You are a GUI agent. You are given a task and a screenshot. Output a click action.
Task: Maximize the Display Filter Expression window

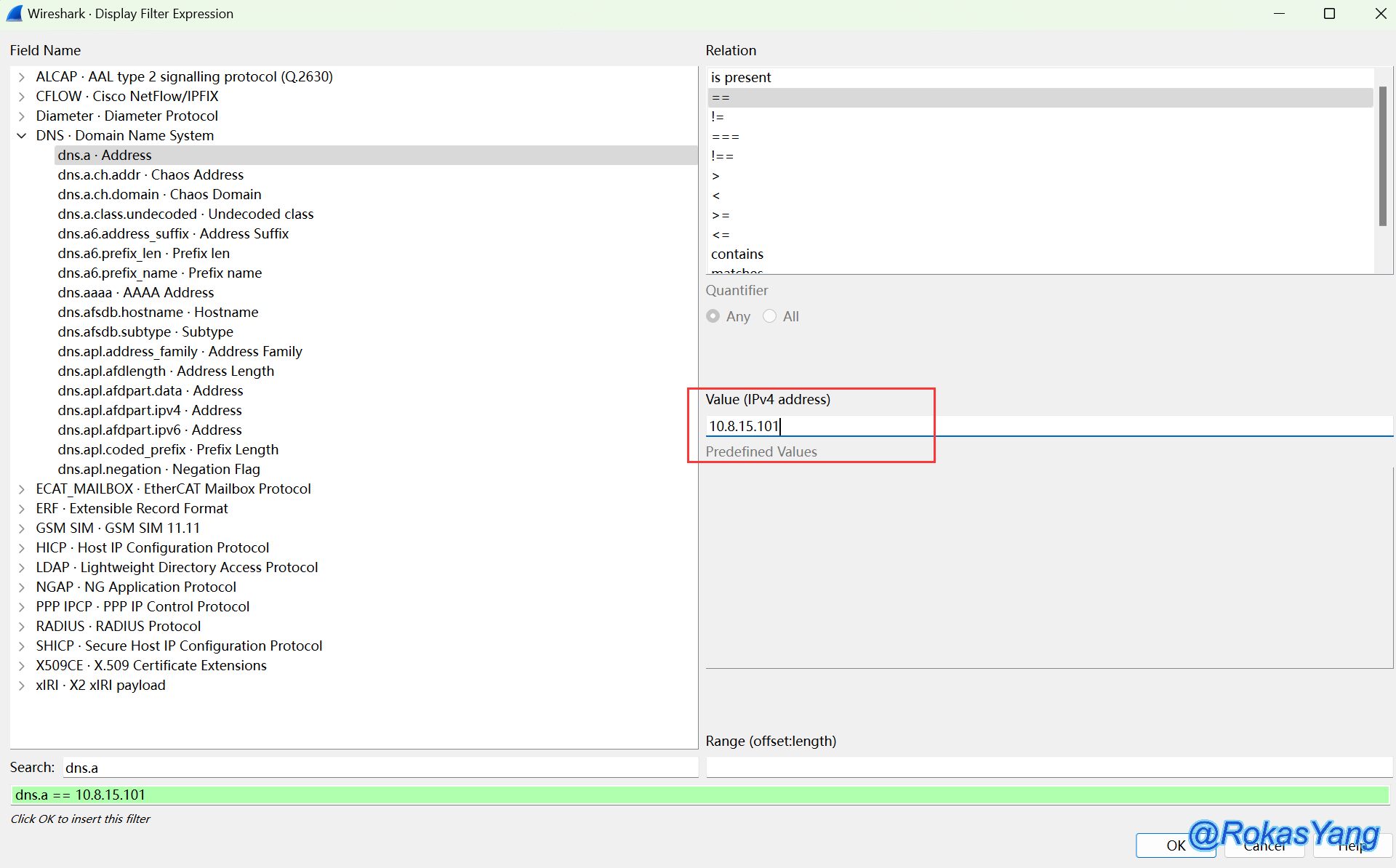coord(1329,14)
